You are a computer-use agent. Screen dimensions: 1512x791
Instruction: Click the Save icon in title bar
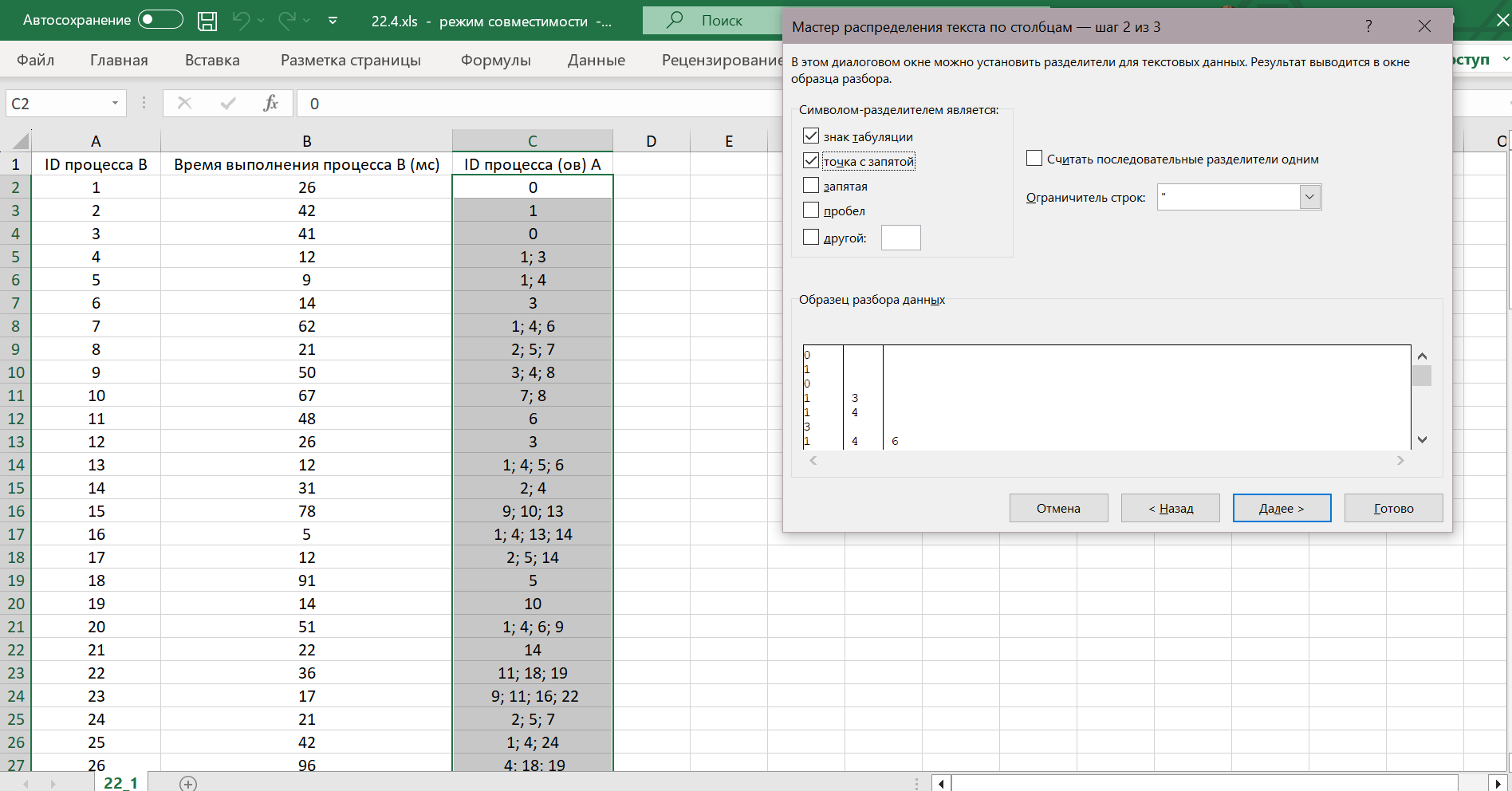point(207,21)
